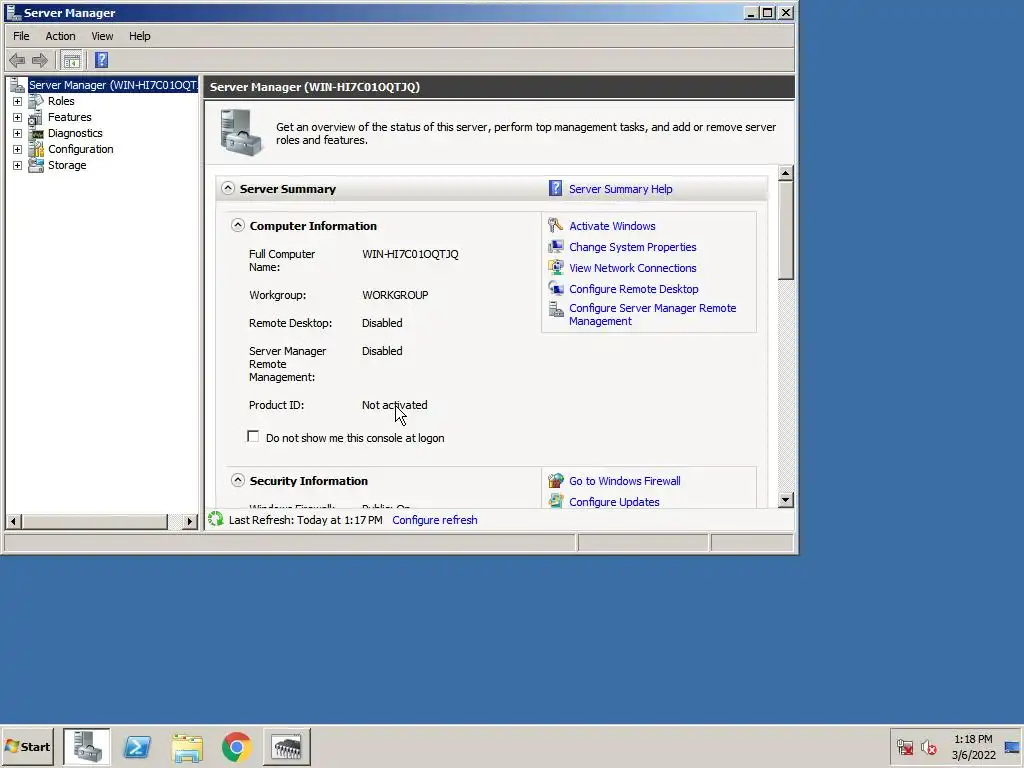The image size is (1024, 768).
Task: Expand the Diagnostics tree node
Action: pyautogui.click(x=18, y=133)
